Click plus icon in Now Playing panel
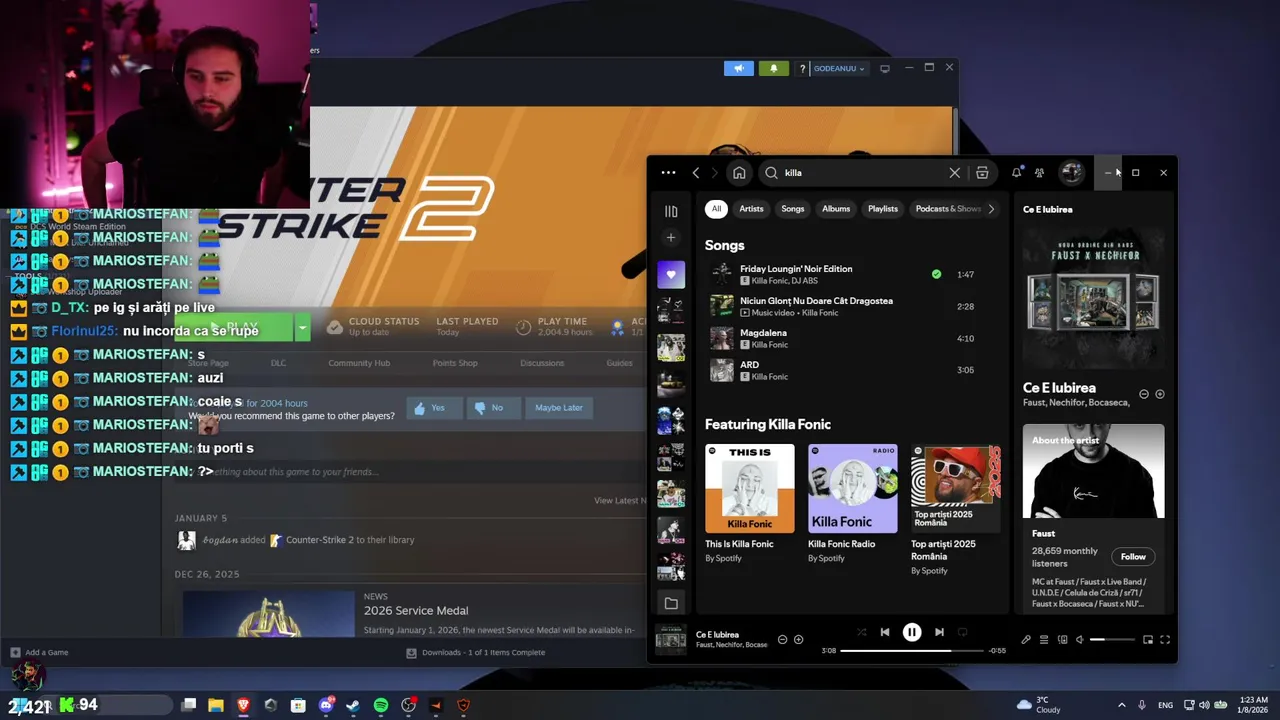 [1160, 394]
